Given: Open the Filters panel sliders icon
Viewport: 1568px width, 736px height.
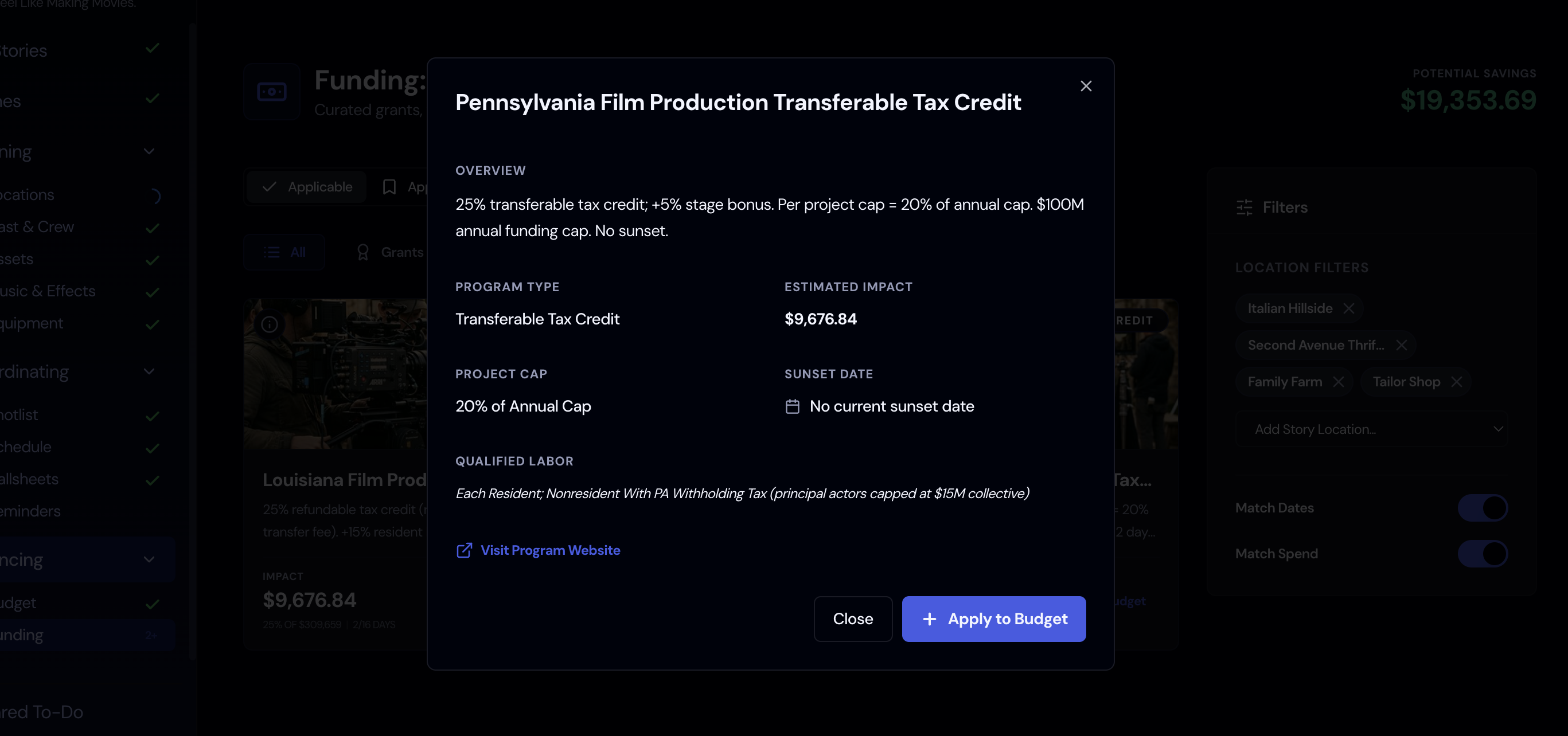Looking at the screenshot, I should 1243,208.
